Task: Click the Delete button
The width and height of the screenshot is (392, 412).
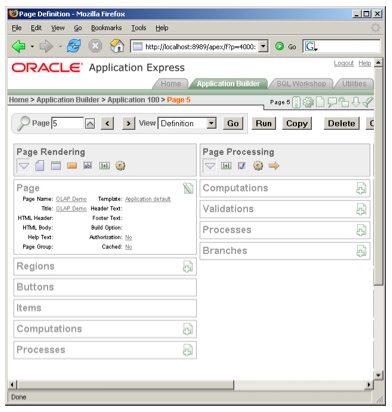Action: (x=341, y=123)
